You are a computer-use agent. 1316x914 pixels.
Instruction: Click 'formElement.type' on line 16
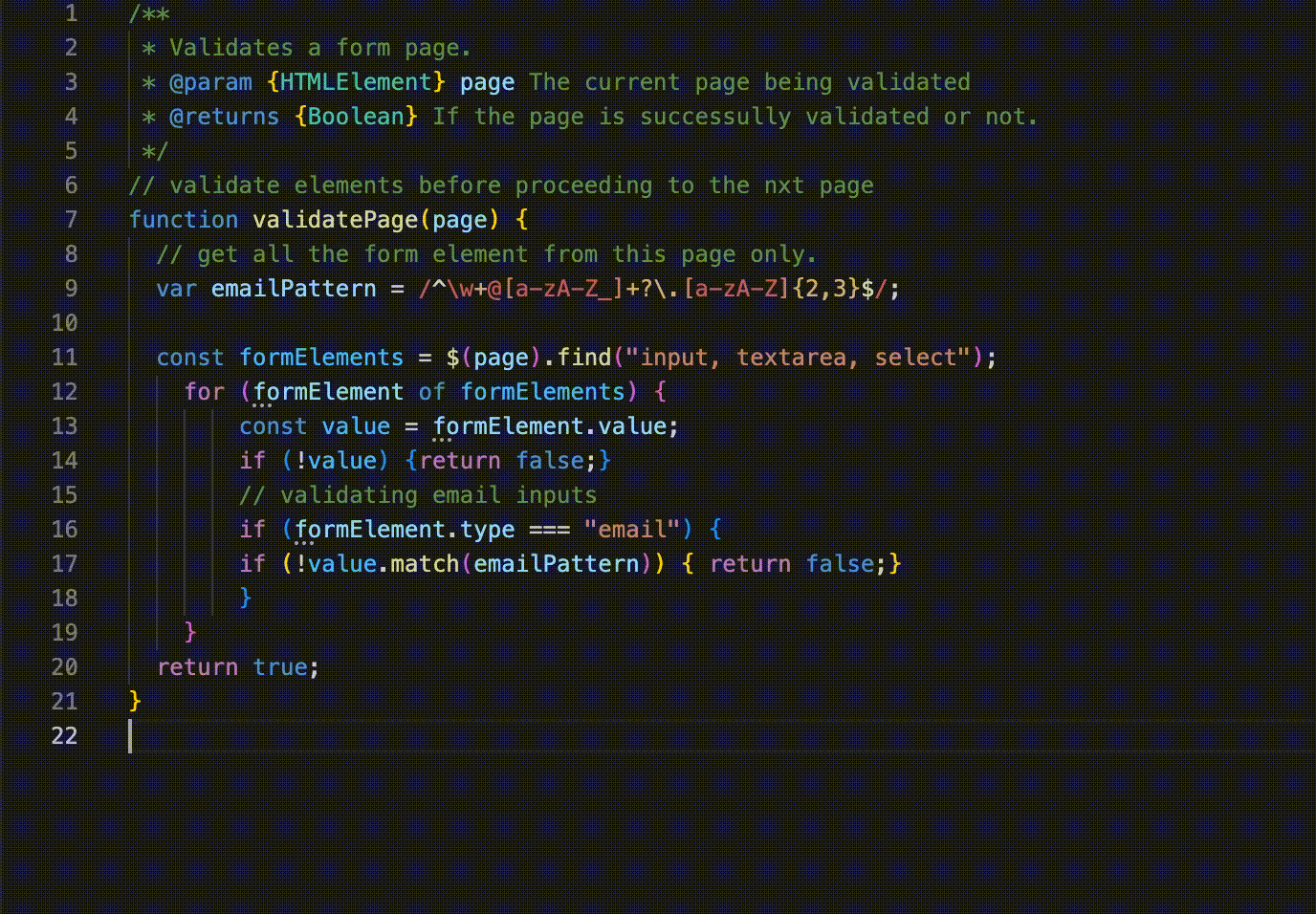405,530
